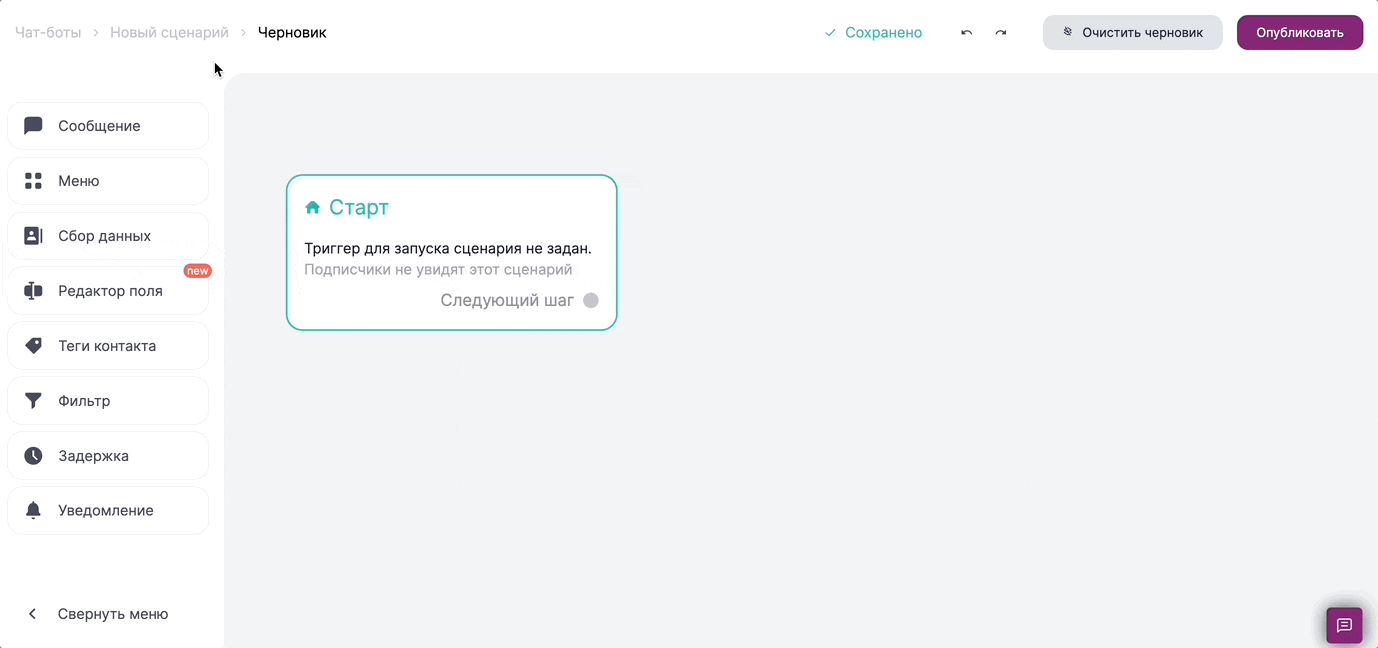Image resolution: width=1378 pixels, height=648 pixels.
Task: Click the red new badge
Action: (197, 271)
